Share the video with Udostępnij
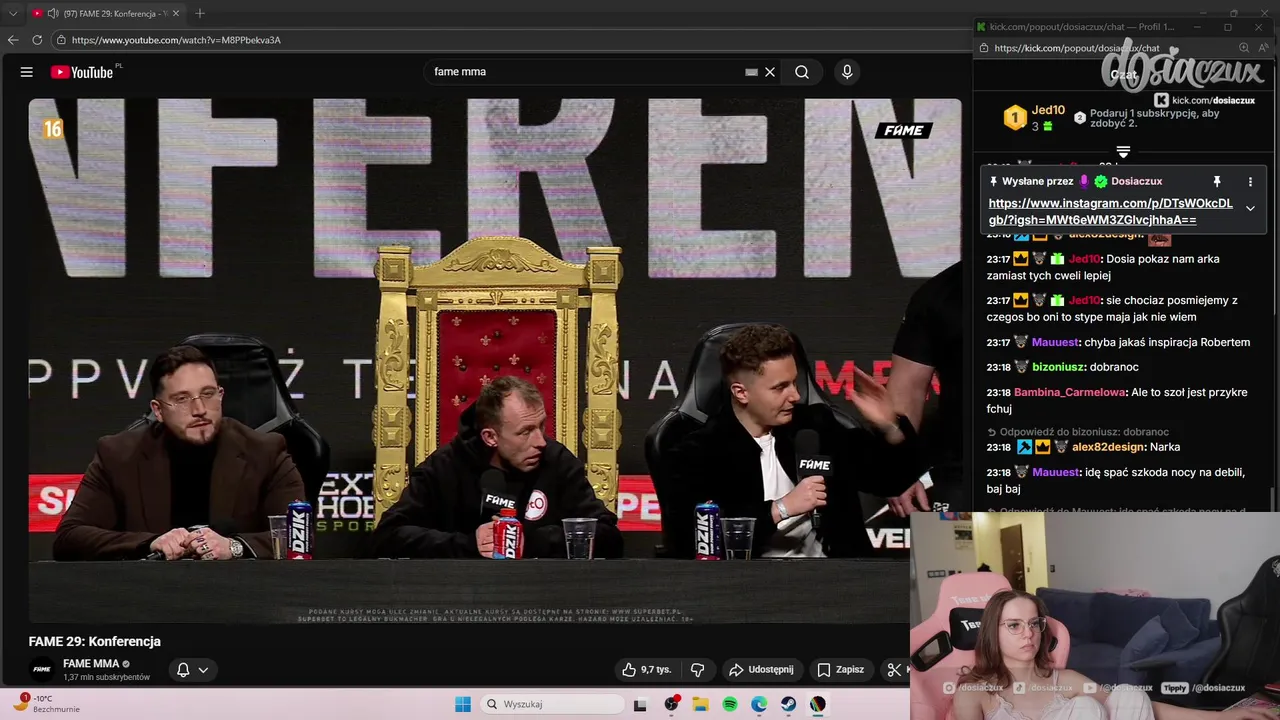Image resolution: width=1280 pixels, height=720 pixels. (761, 670)
